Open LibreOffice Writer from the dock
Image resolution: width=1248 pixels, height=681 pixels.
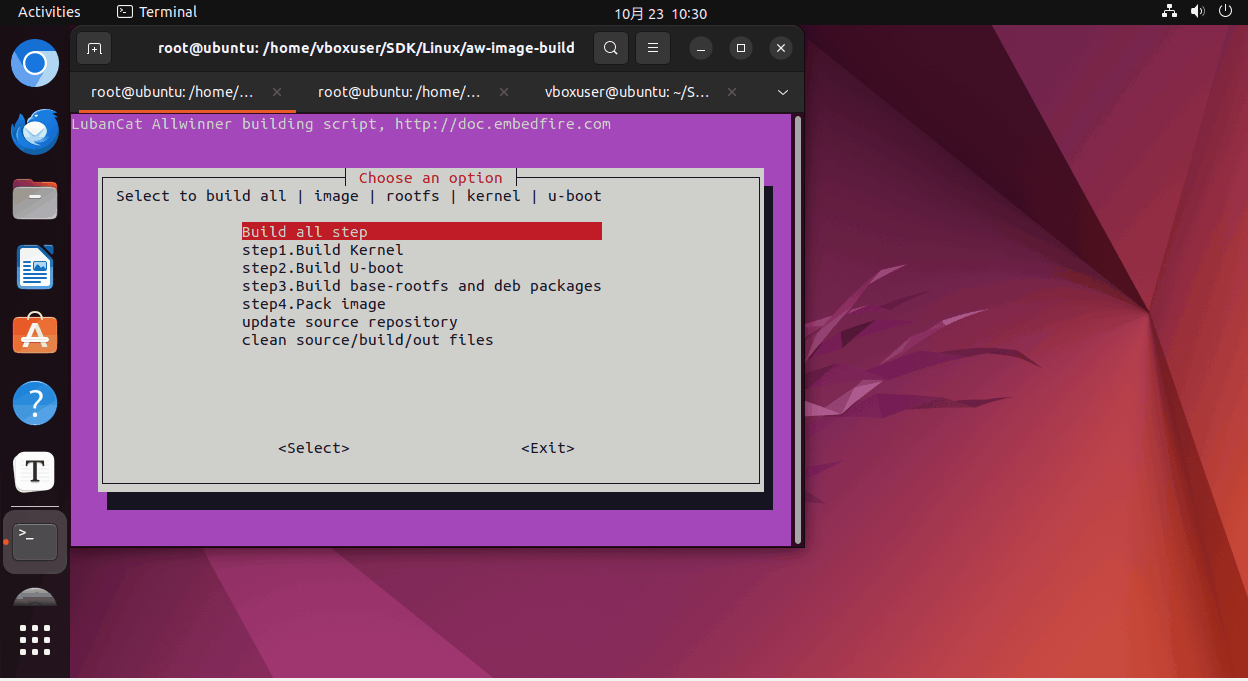35,267
